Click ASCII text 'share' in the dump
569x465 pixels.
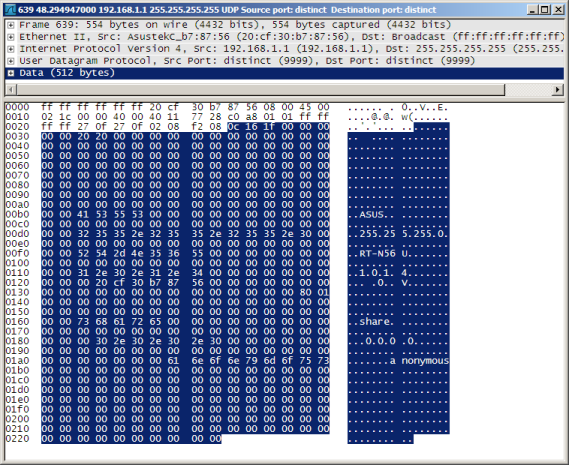374,322
